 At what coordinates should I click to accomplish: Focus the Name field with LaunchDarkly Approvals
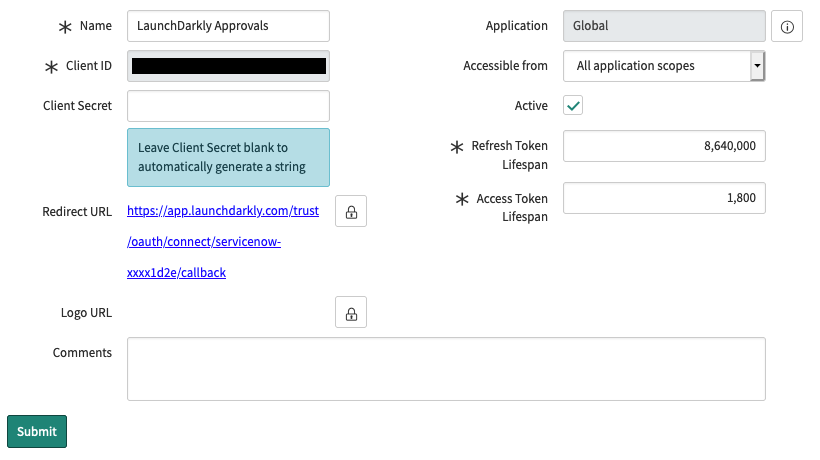coord(228,26)
